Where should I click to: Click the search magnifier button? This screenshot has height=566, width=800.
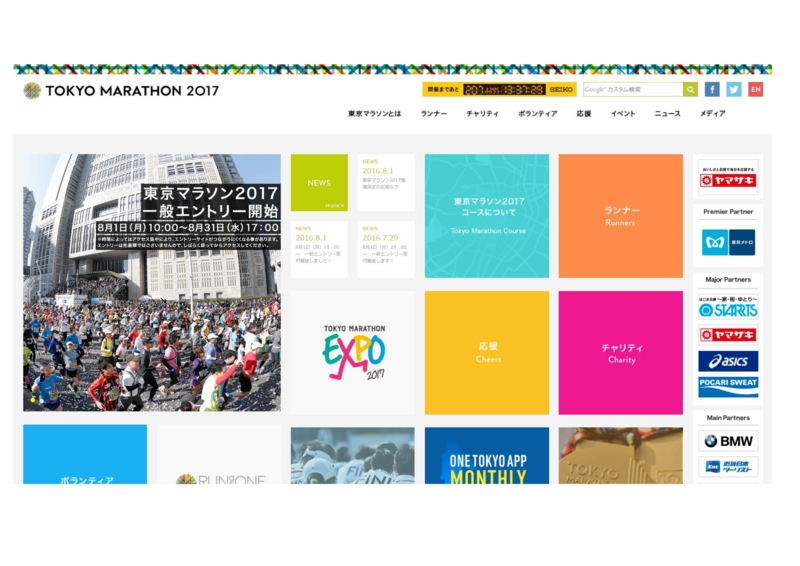(690, 89)
